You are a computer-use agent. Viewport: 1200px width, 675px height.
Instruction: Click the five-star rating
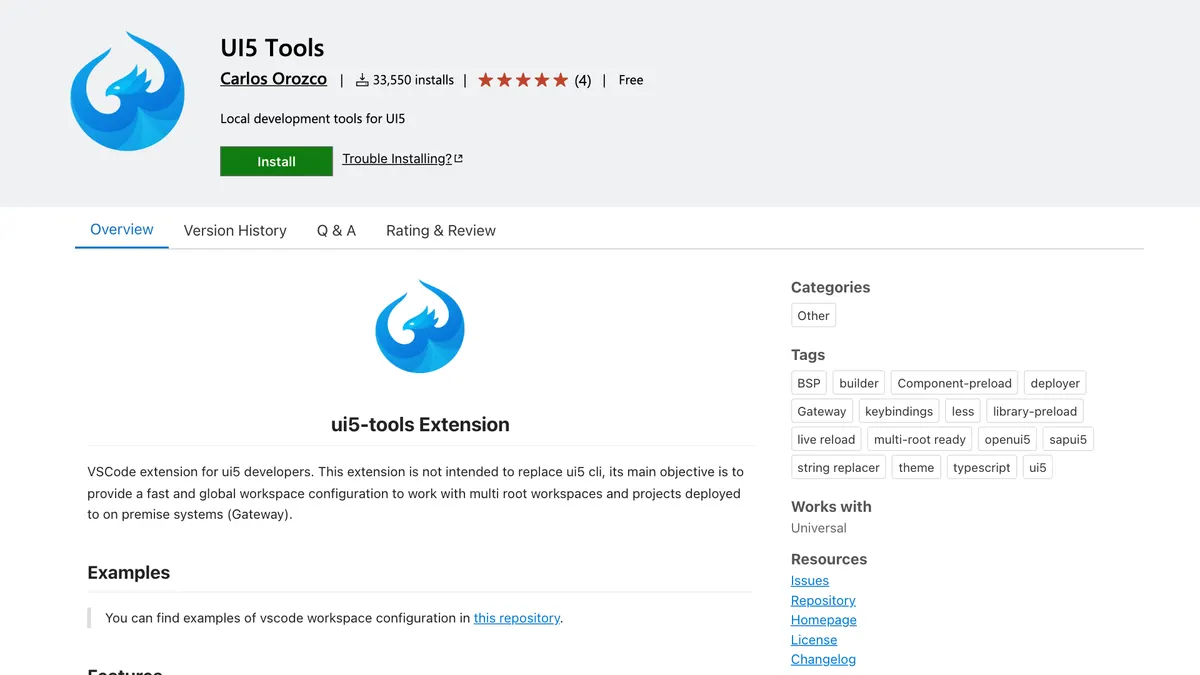tap(523, 80)
